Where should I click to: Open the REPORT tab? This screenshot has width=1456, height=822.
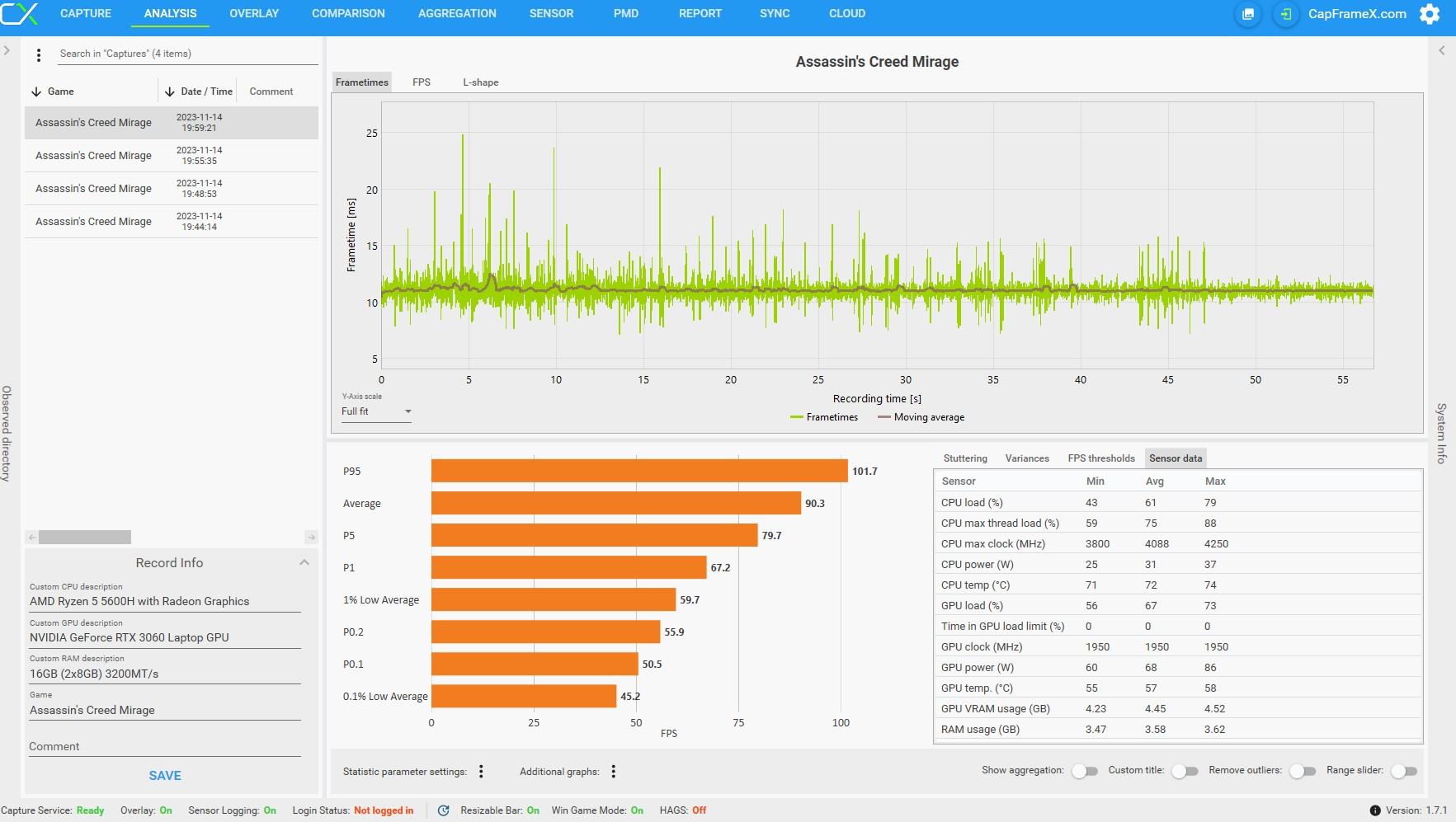[700, 13]
